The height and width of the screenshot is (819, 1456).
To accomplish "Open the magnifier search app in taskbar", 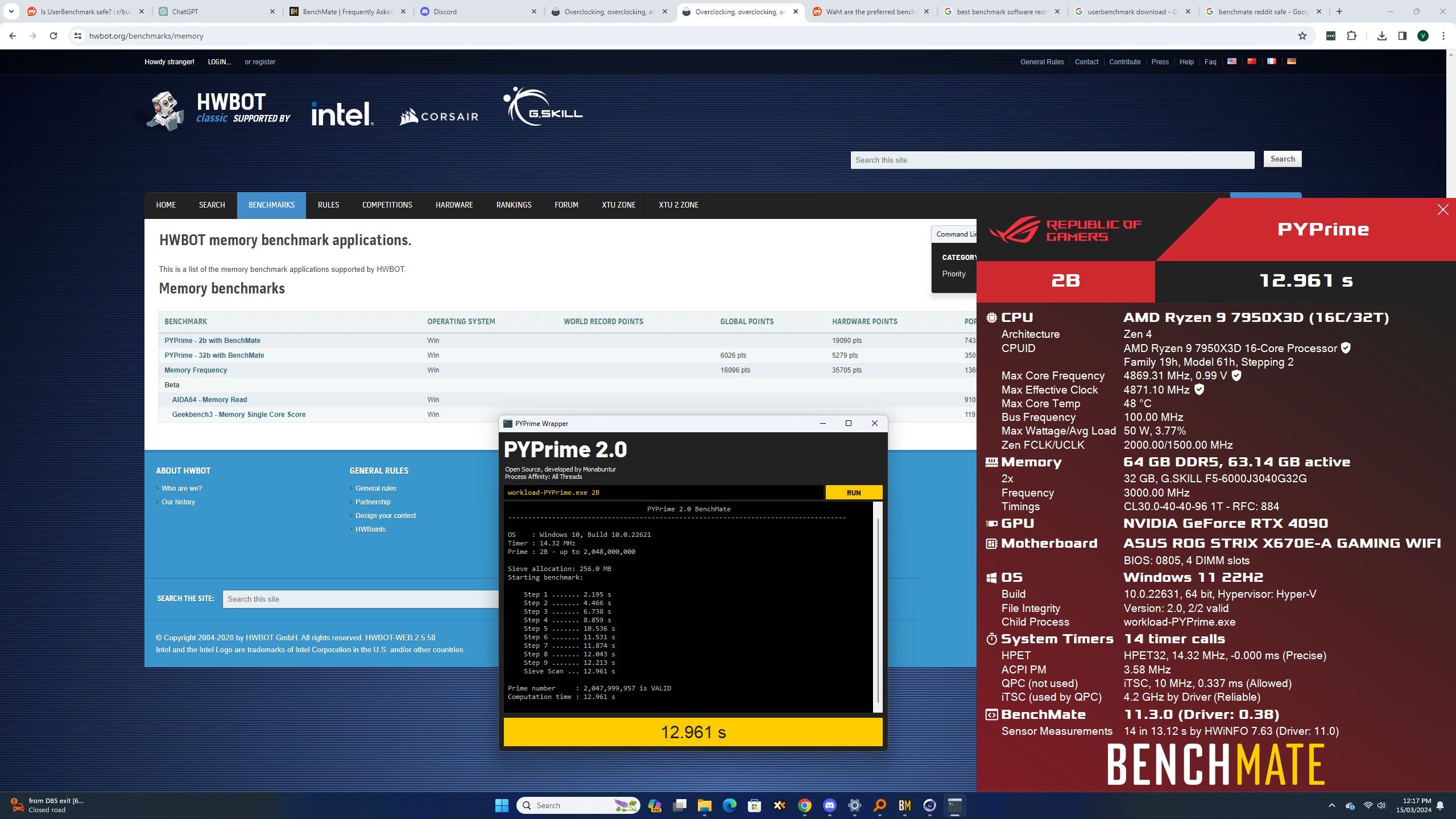I will [x=880, y=805].
